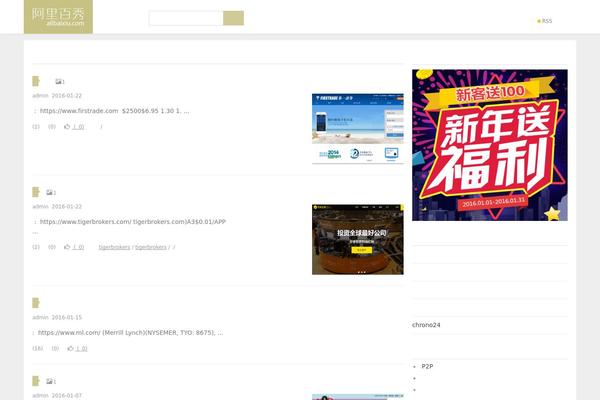Screen dimensions: 600x400
Task: Open the Tiger Brokers dark screenshot thumbnail
Action: (358, 239)
